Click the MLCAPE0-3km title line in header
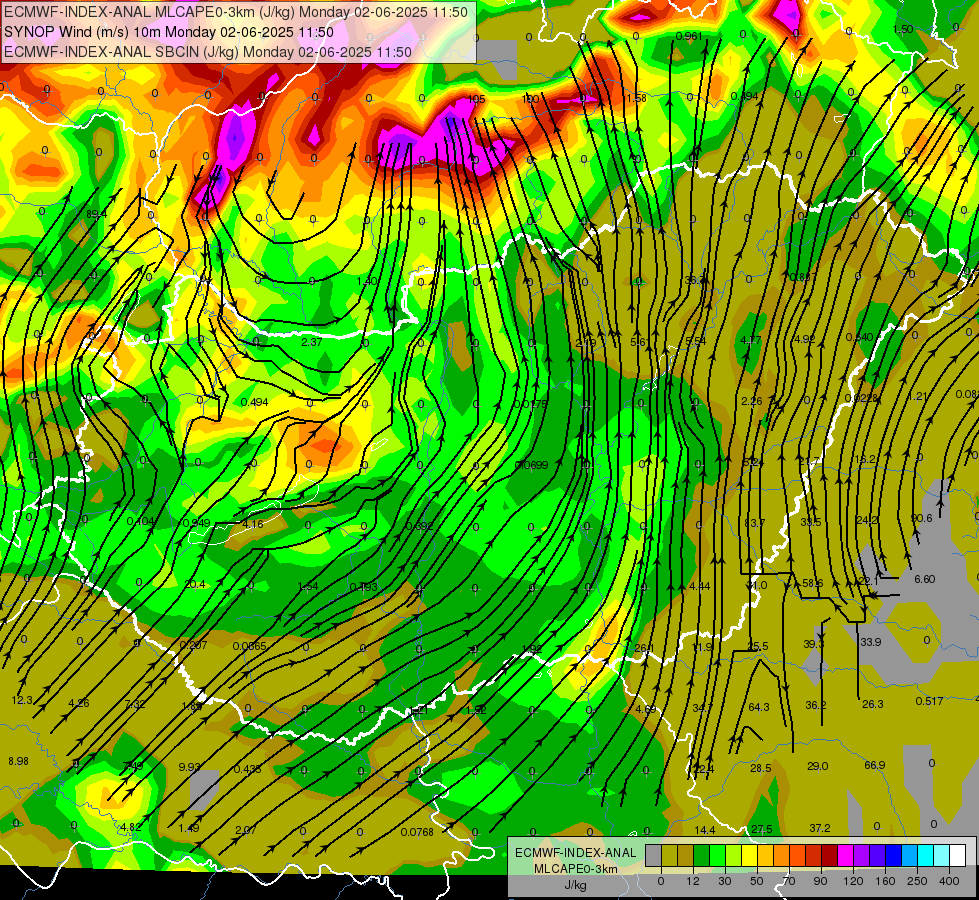The height and width of the screenshot is (900, 979). 235,12
